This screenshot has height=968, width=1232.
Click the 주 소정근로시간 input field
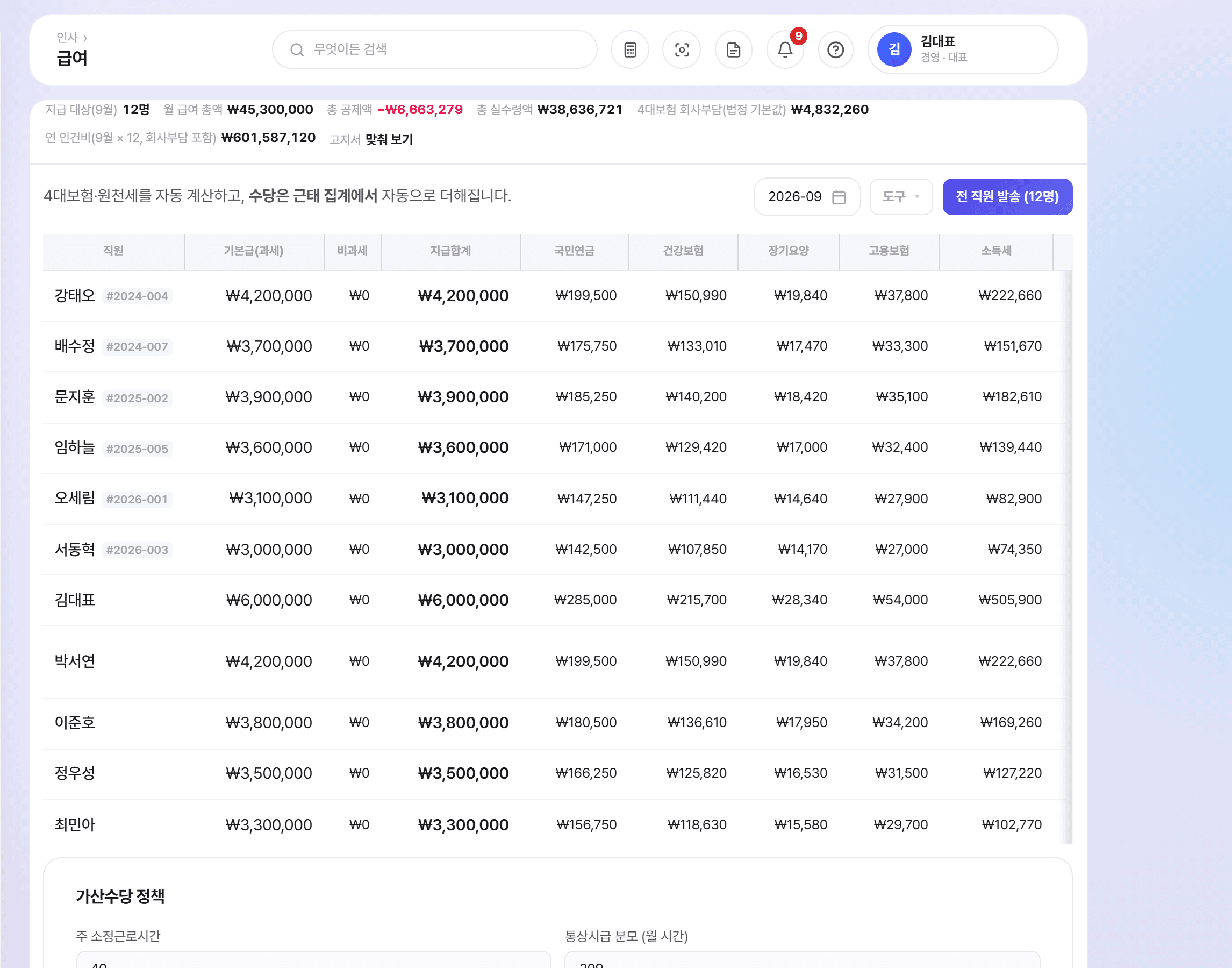click(313, 959)
